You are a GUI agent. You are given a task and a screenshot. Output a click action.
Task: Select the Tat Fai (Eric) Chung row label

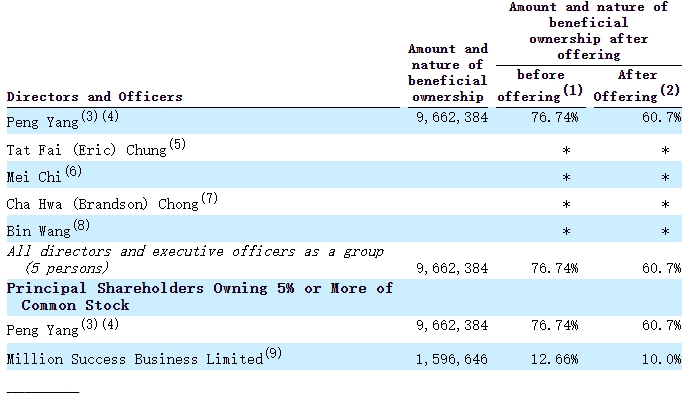point(87,150)
